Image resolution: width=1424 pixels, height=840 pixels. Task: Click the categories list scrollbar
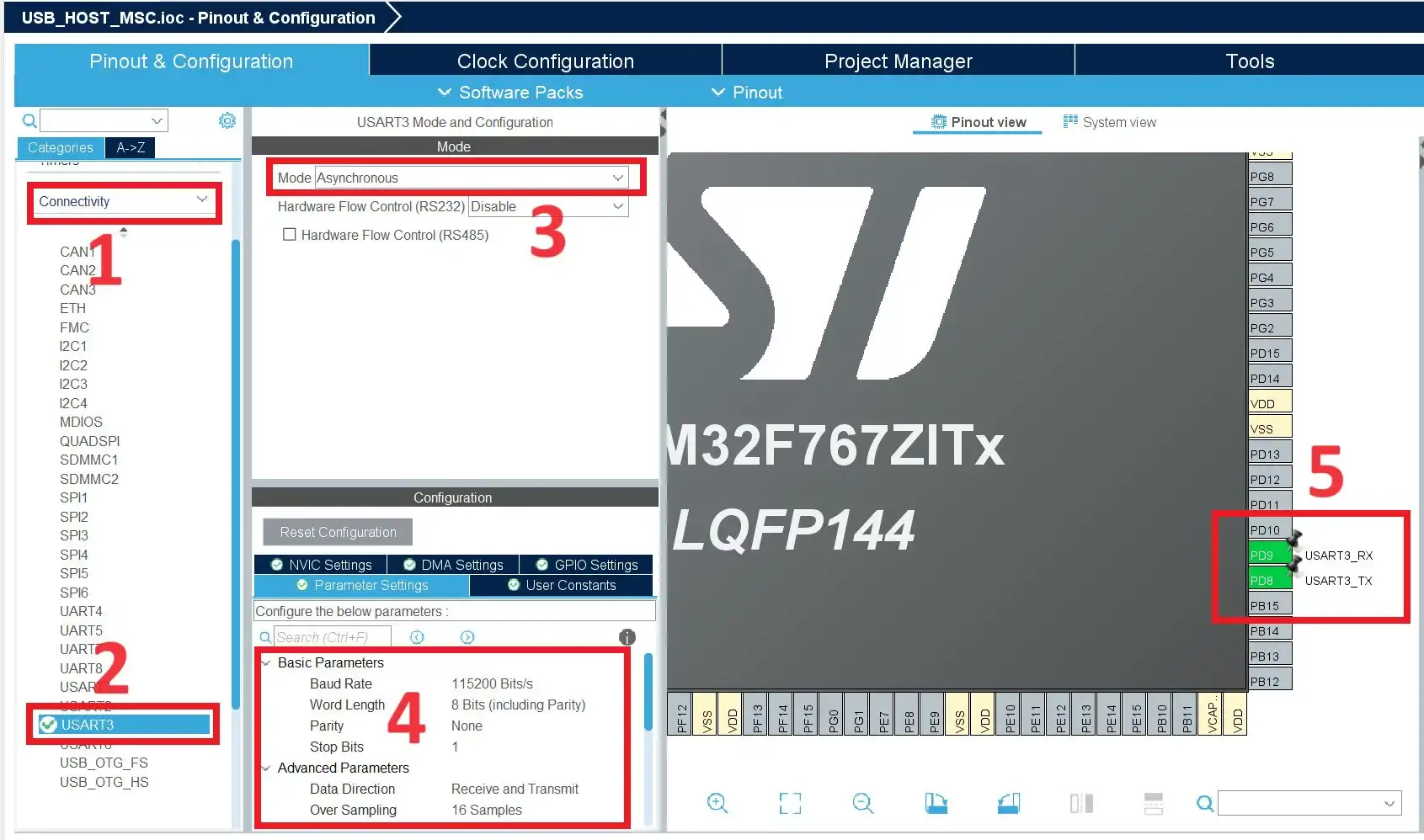(x=236, y=473)
